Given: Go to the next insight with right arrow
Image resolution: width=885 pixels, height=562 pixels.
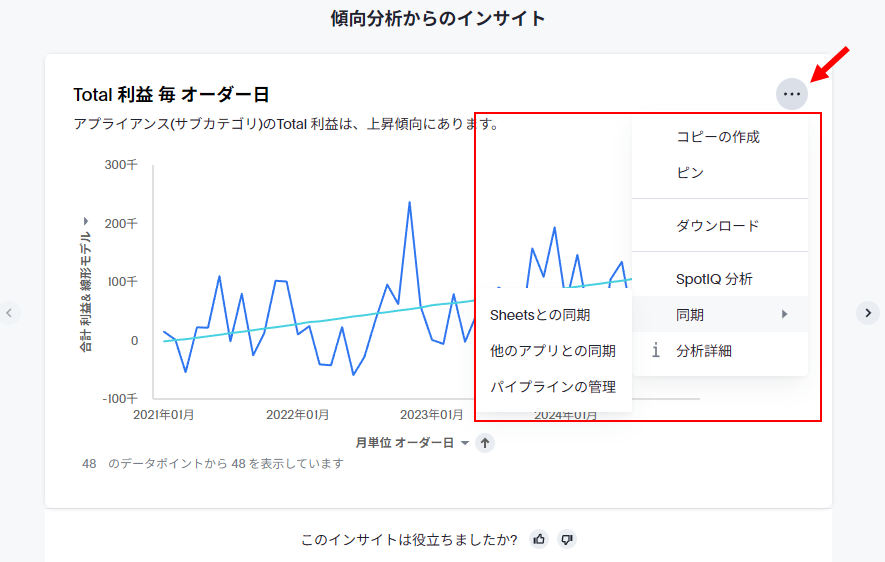Looking at the screenshot, I should (867, 313).
